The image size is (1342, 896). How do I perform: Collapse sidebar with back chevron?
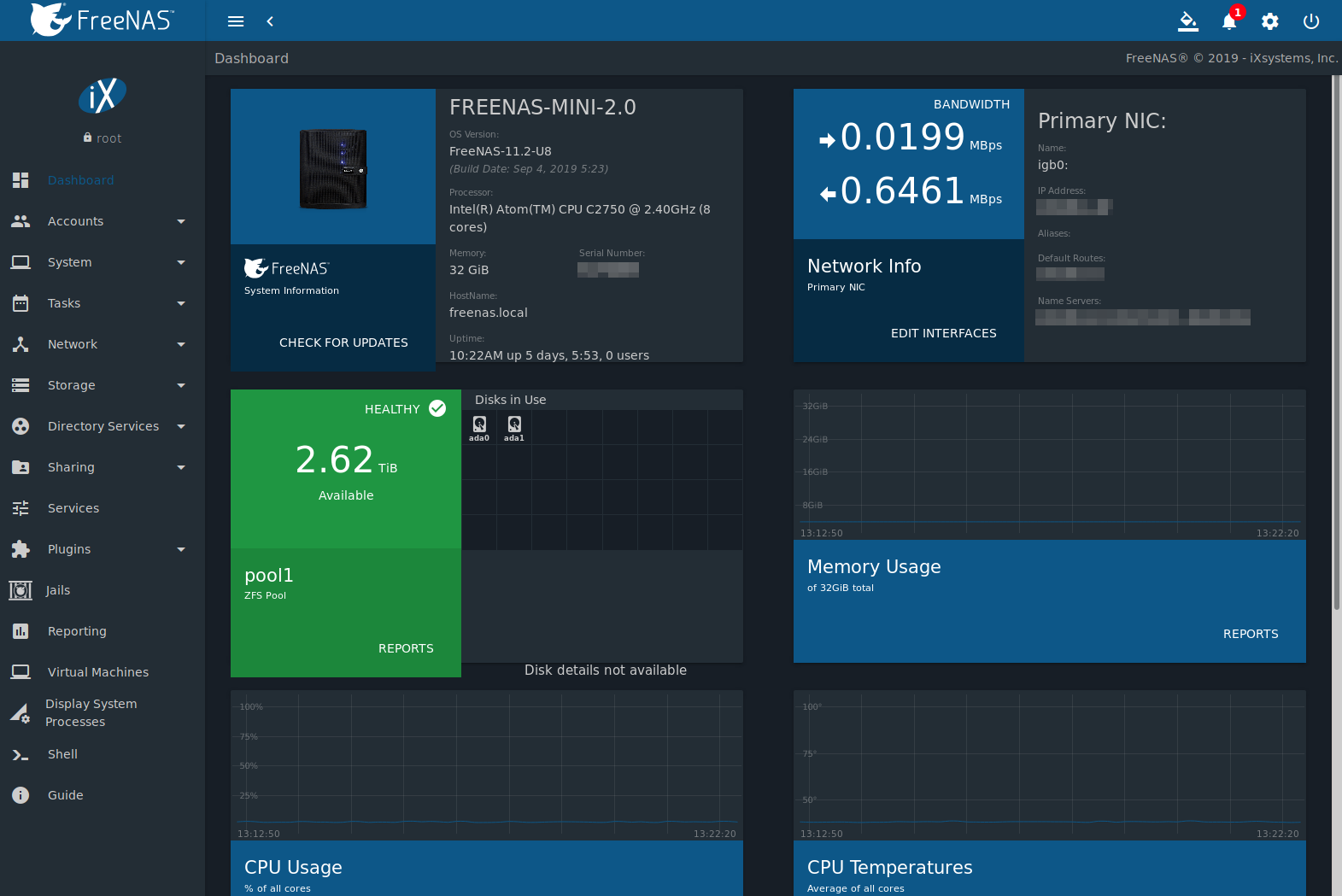[x=270, y=21]
